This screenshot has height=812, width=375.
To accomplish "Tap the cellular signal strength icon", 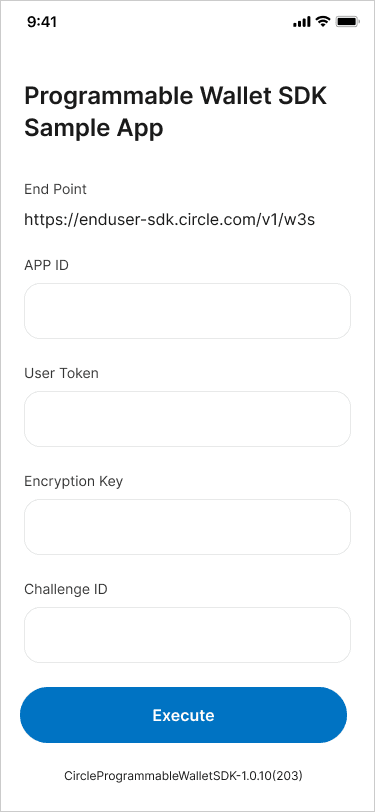I will click(x=301, y=22).
